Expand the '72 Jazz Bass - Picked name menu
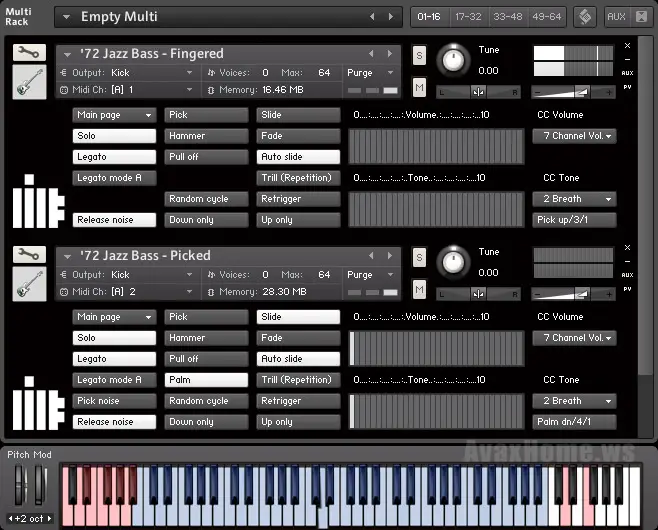The width and height of the screenshot is (658, 530). (x=67, y=256)
